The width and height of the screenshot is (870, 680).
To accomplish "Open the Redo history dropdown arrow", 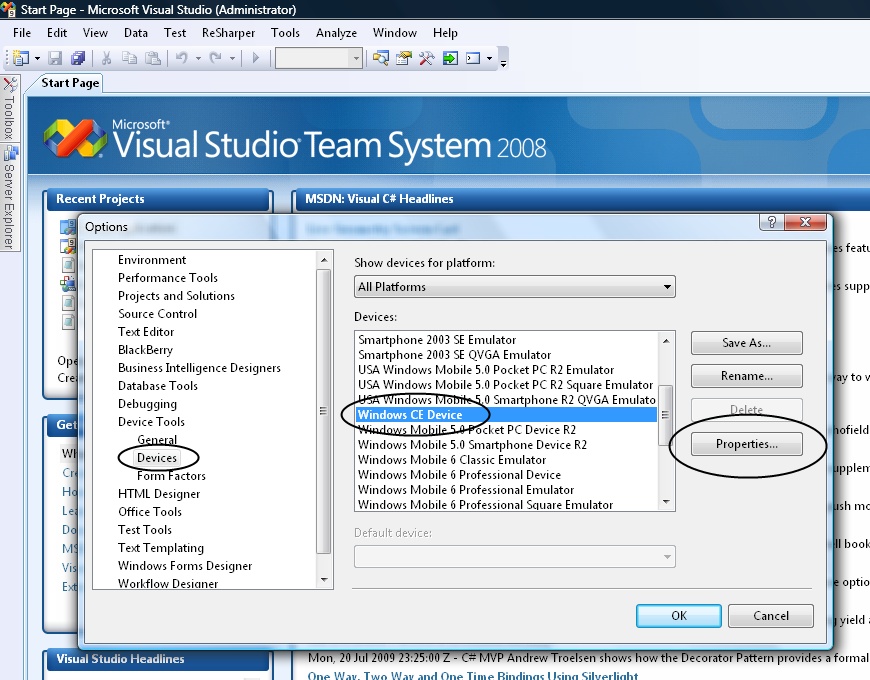I will (232, 58).
